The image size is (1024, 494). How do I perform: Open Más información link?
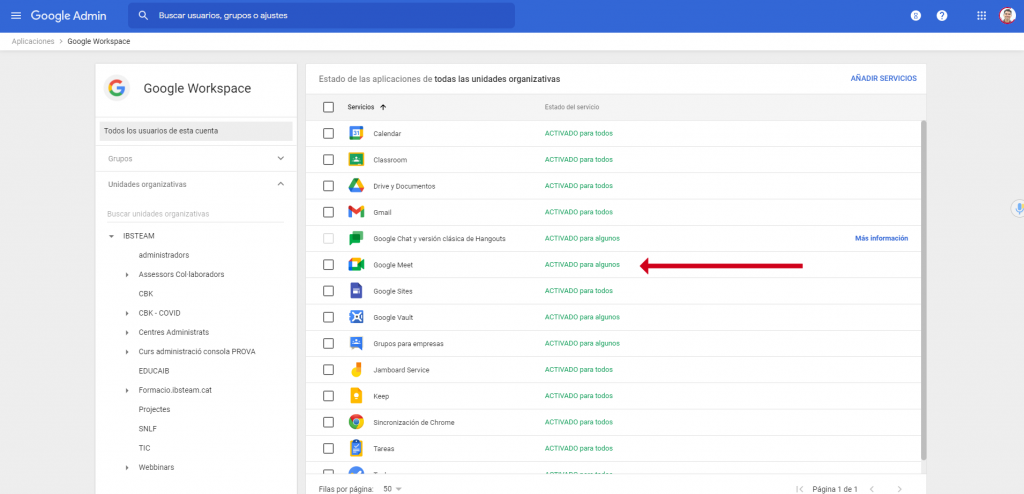coord(881,239)
